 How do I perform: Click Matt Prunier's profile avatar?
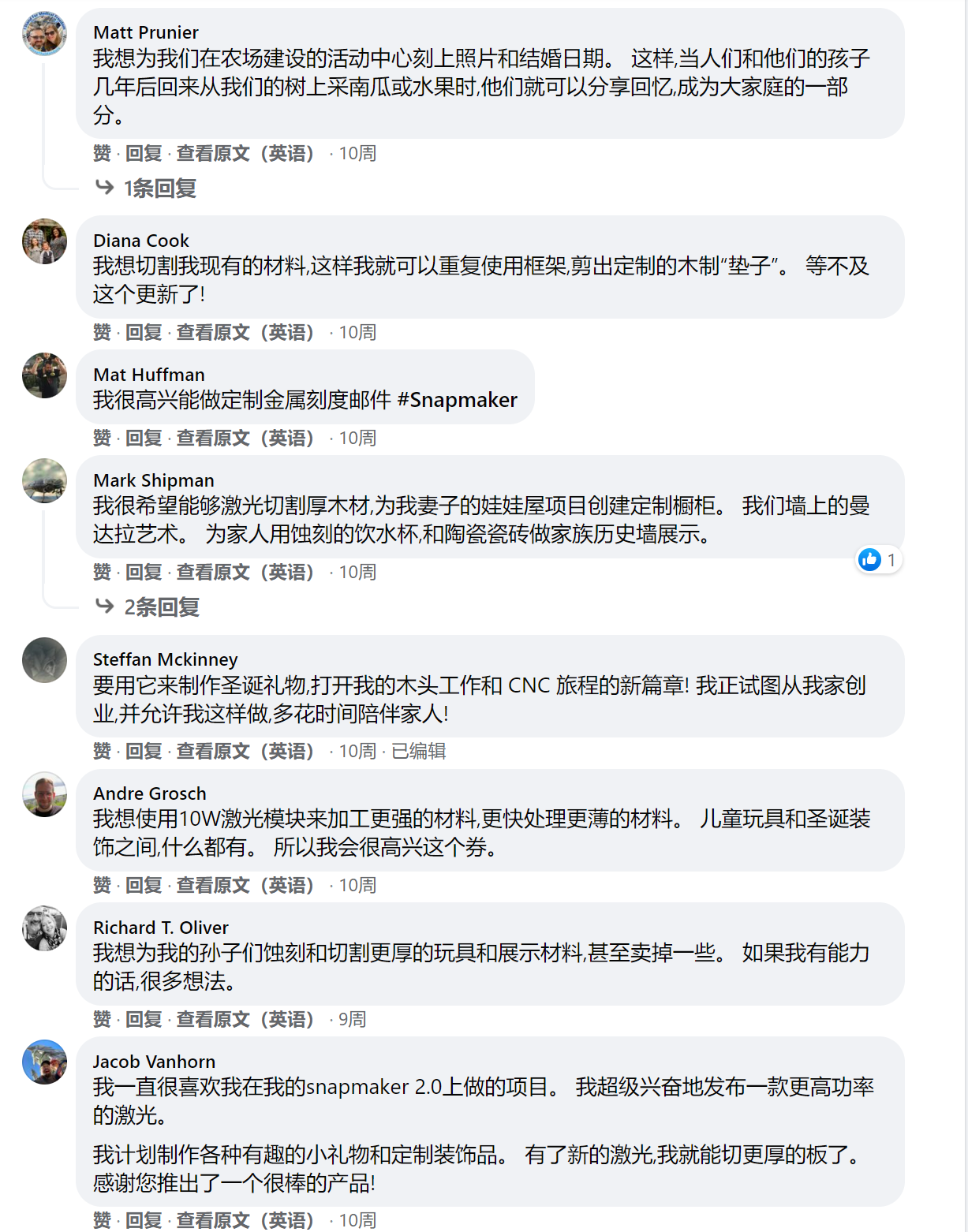44,33
